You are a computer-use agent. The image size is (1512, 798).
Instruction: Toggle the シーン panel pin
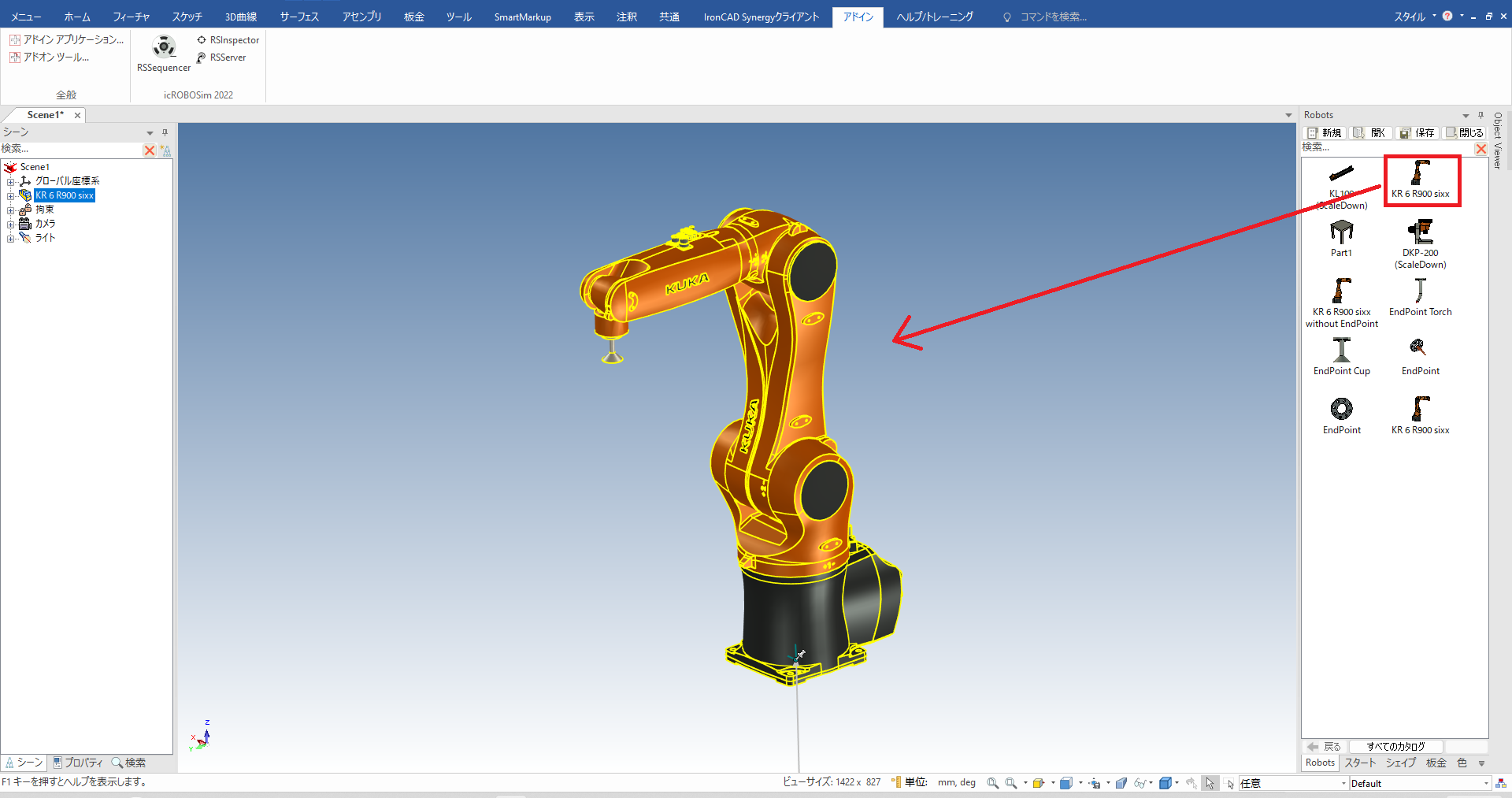tap(165, 132)
